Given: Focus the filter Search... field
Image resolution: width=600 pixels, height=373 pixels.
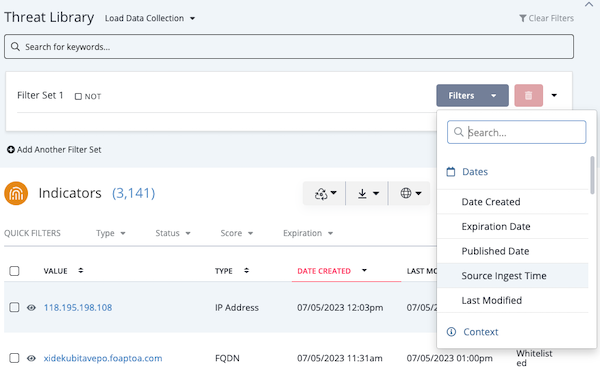Looking at the screenshot, I should click(x=517, y=132).
